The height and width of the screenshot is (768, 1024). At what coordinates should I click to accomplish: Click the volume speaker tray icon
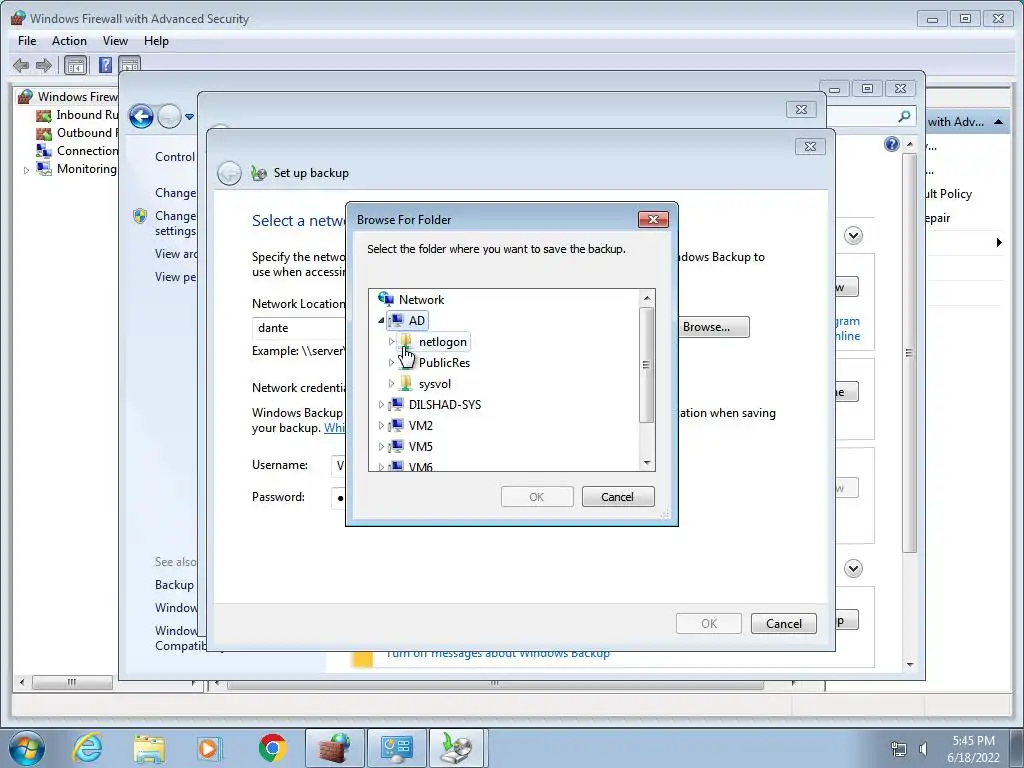click(x=923, y=748)
